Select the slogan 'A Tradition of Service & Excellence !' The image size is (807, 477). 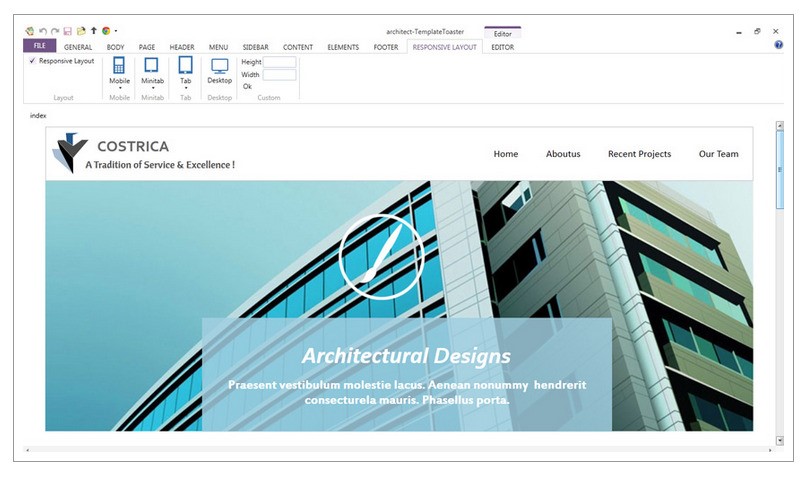point(160,165)
